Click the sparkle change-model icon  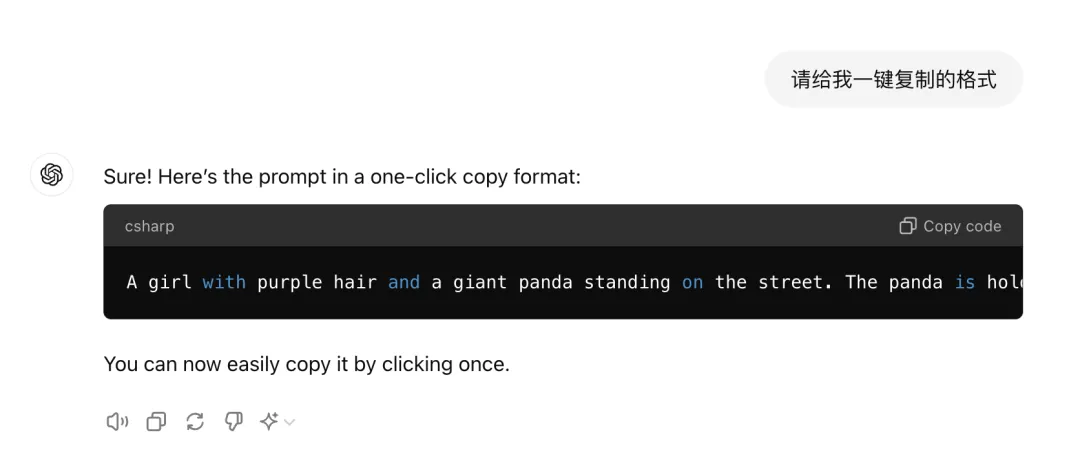coord(269,422)
